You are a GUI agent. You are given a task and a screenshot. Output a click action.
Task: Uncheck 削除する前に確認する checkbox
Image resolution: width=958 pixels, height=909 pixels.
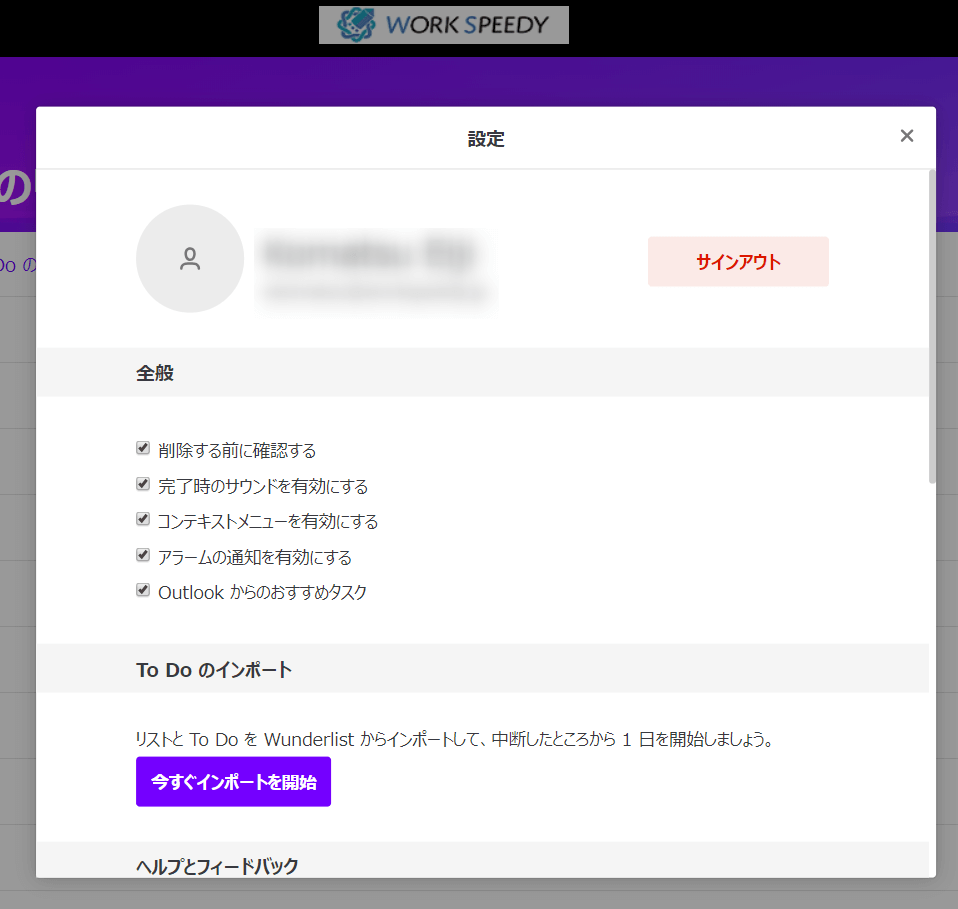(143, 448)
